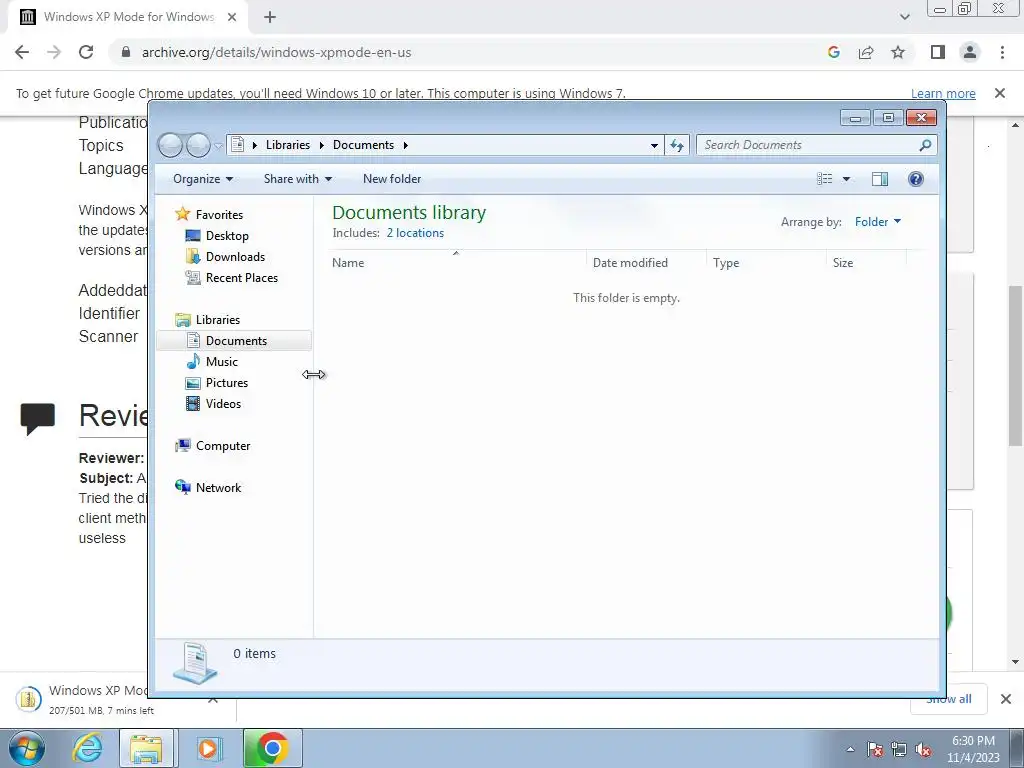Open the Windows Start button
The width and height of the screenshot is (1024, 768).
coord(27,748)
